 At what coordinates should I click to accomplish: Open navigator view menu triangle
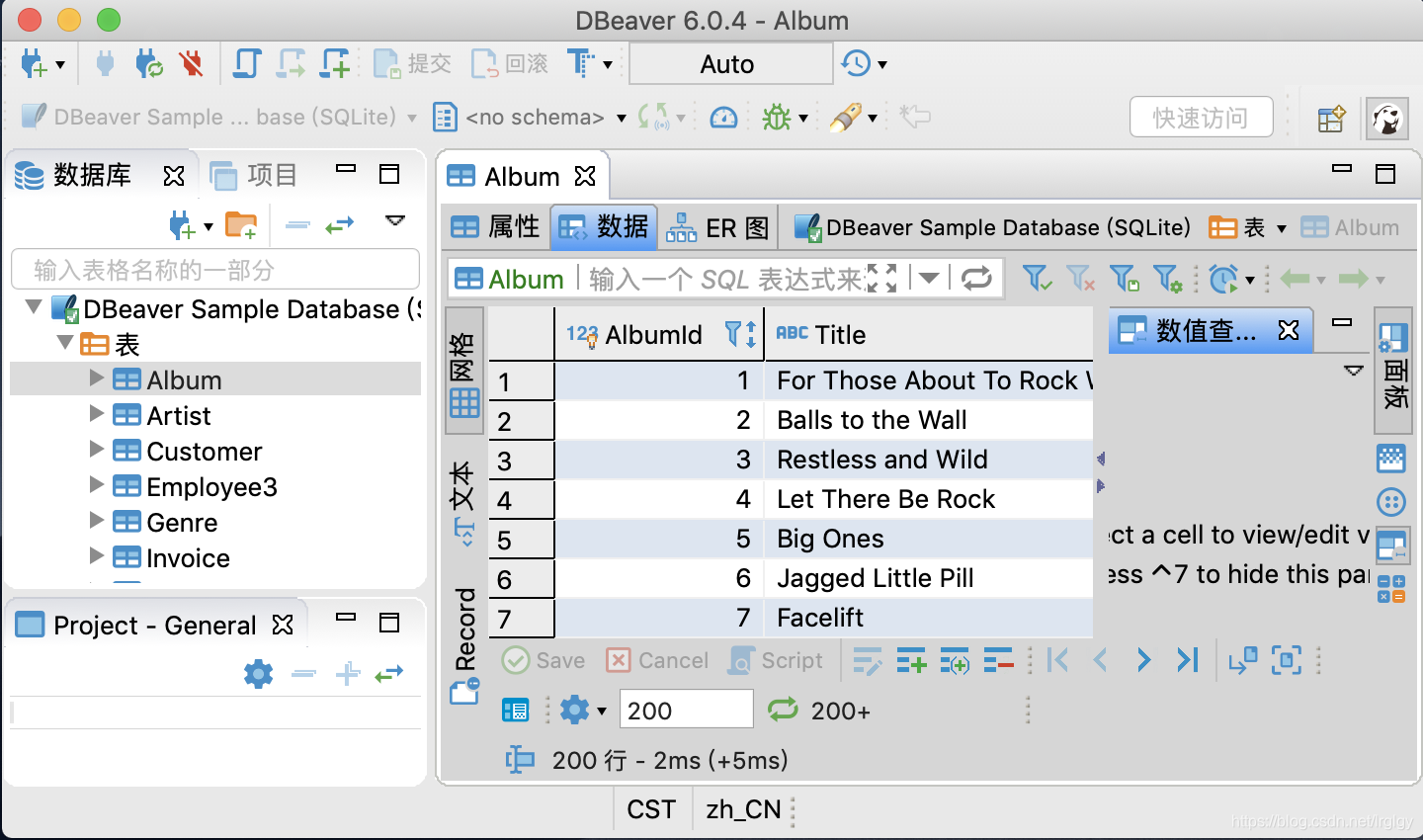(x=395, y=220)
